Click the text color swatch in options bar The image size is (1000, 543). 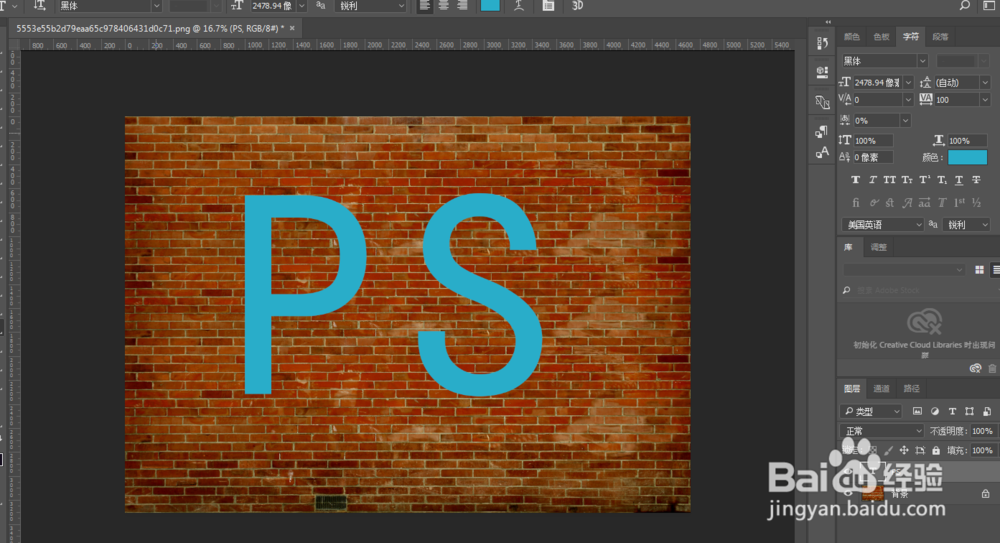pos(490,6)
